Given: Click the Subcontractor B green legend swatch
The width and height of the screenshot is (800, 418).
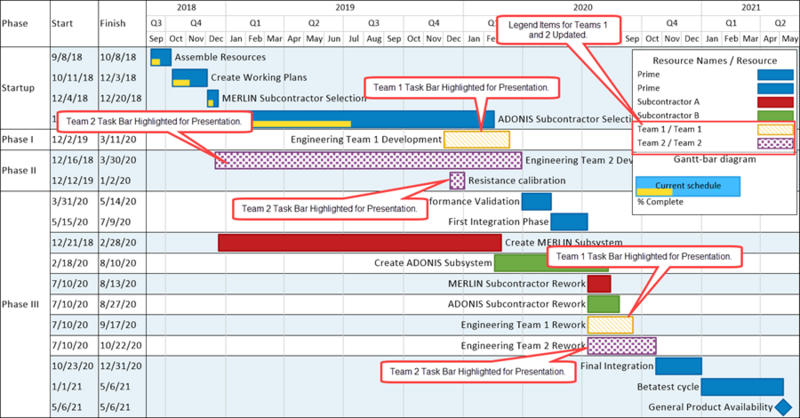Looking at the screenshot, I should coord(776,115).
